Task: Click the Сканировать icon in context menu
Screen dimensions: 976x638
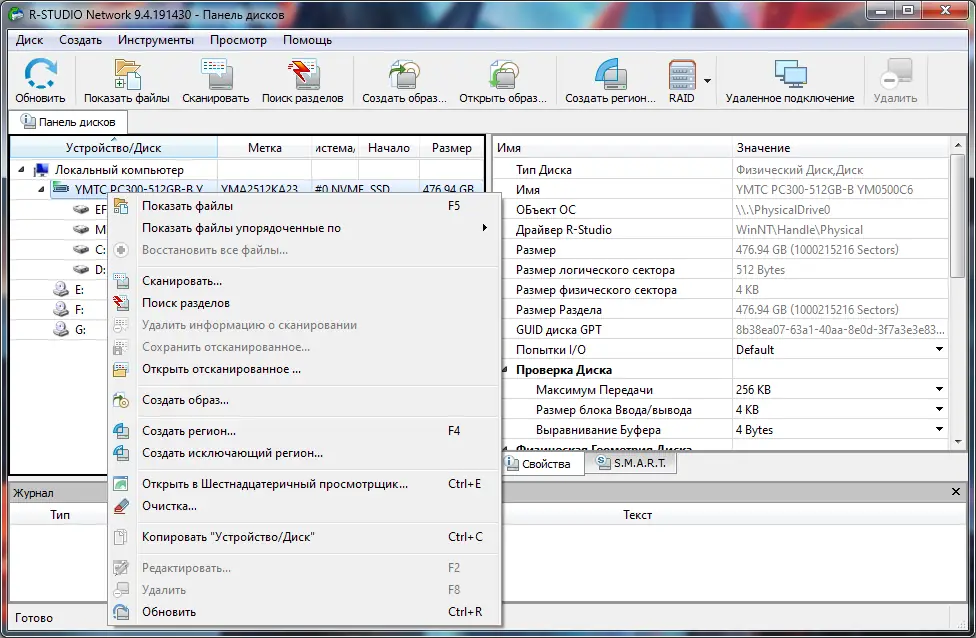Action: (x=121, y=281)
